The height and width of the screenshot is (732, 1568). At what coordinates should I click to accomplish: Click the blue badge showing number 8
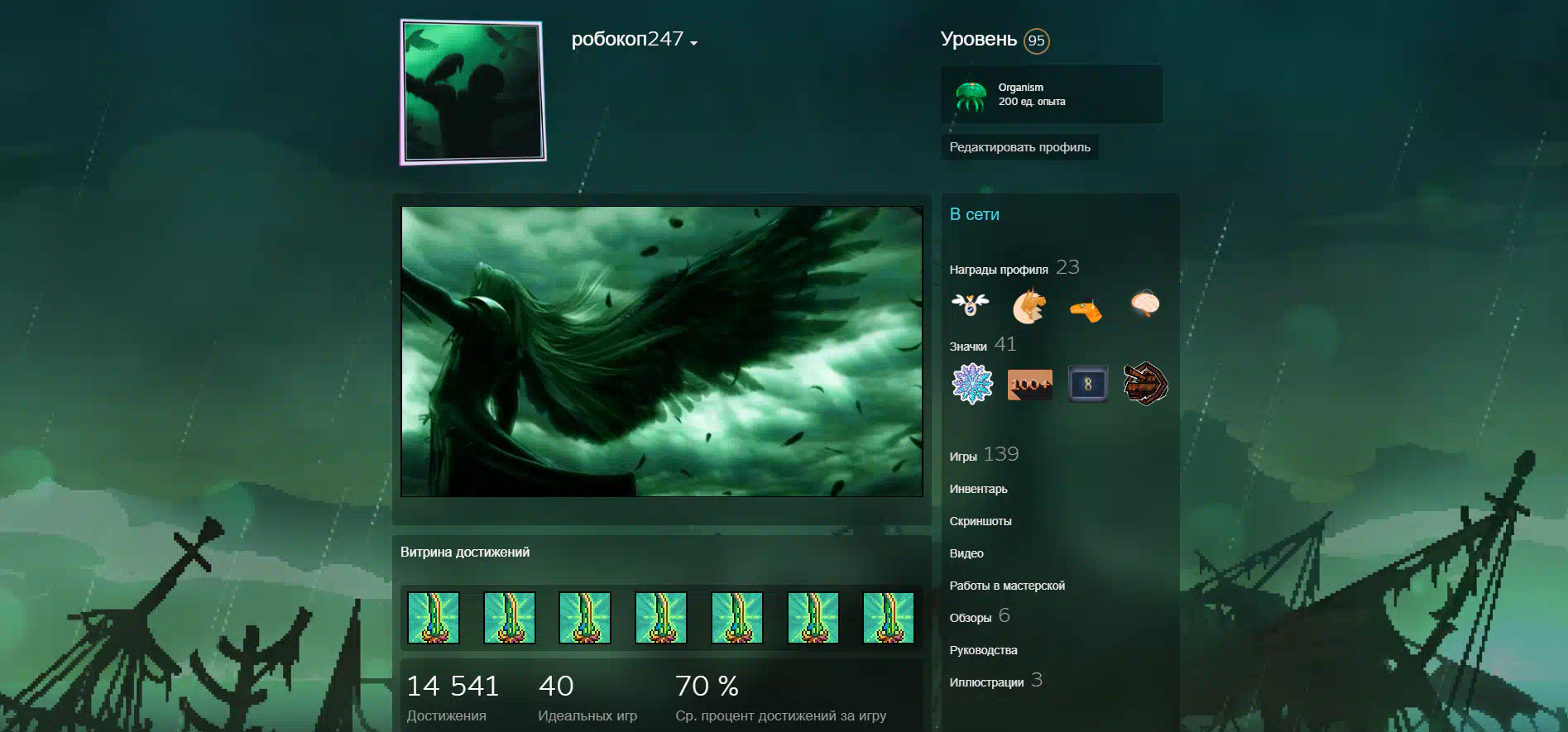1088,384
